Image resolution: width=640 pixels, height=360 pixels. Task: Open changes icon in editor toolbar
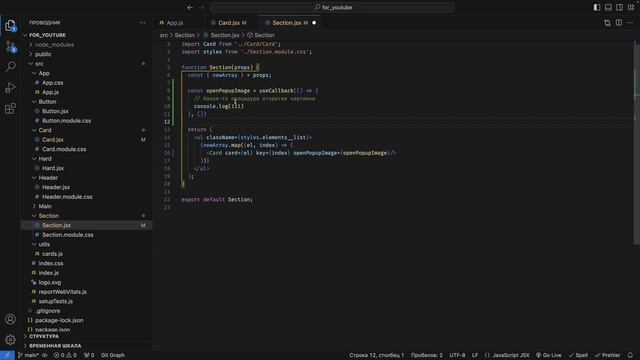click(607, 23)
